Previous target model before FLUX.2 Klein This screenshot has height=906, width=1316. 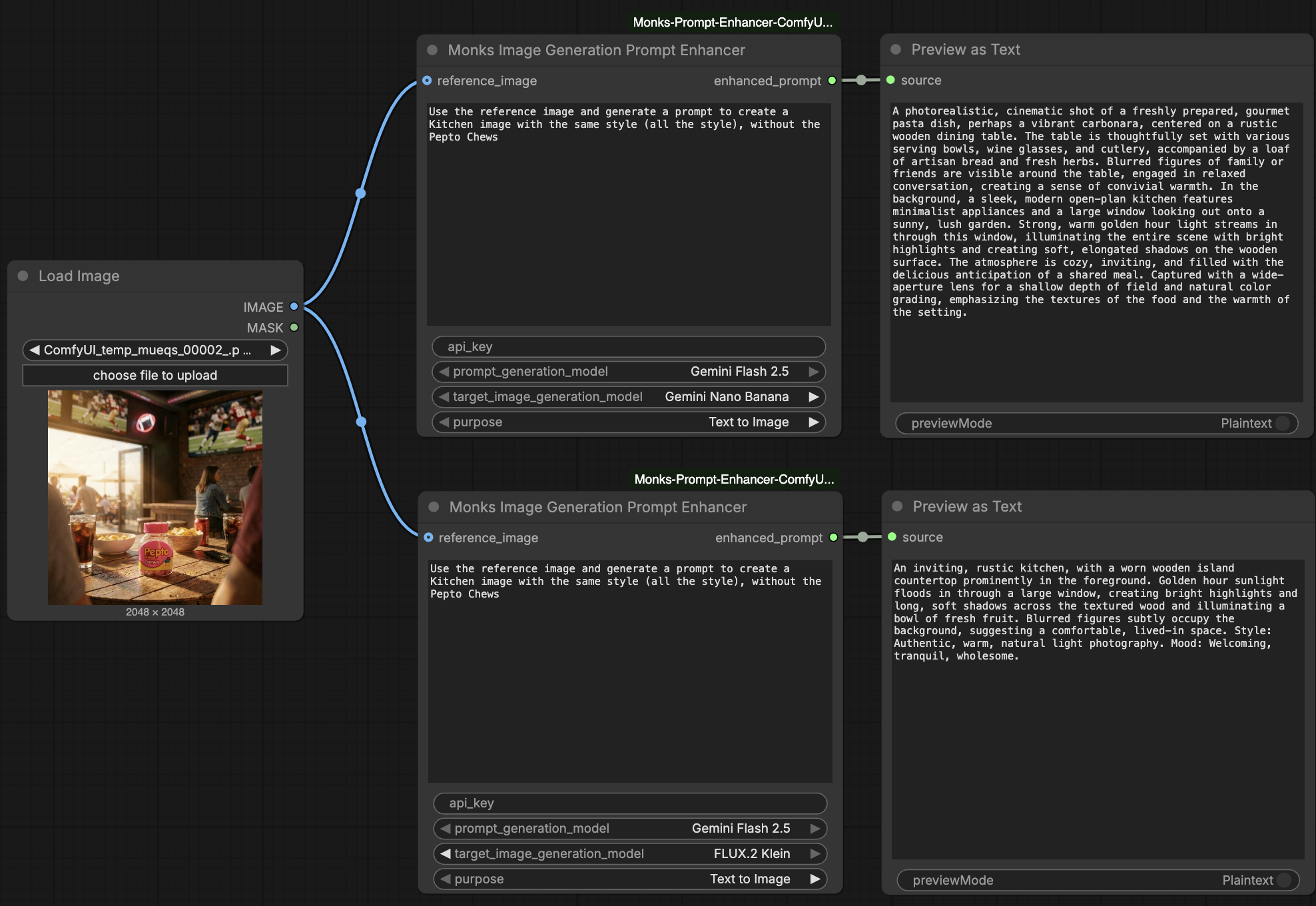click(446, 854)
